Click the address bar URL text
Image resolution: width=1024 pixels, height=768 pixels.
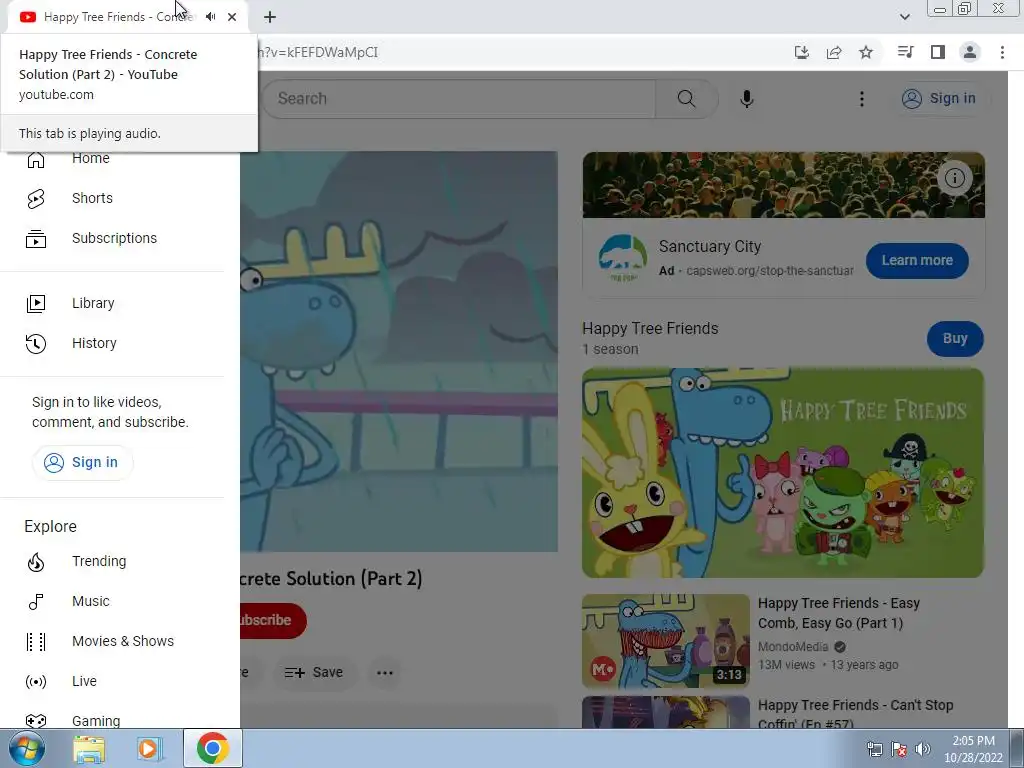tap(319, 52)
